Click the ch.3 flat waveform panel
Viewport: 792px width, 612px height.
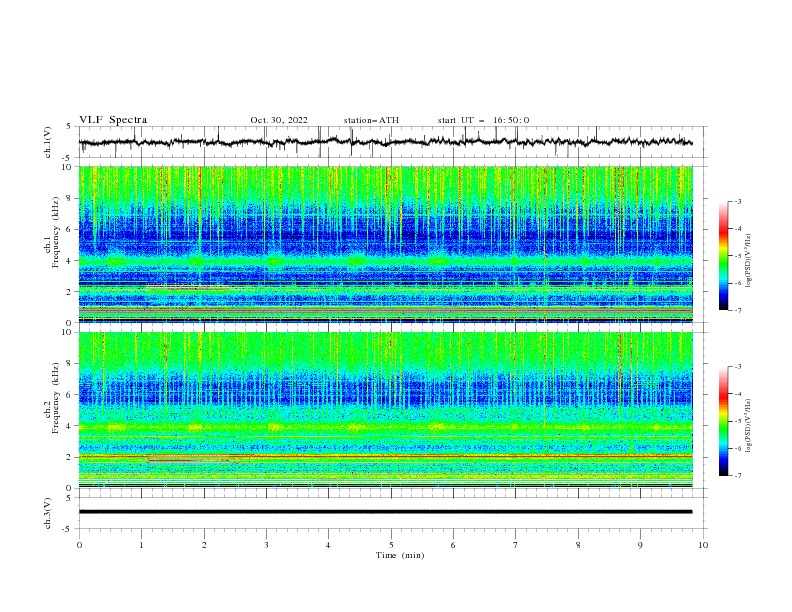392,513
